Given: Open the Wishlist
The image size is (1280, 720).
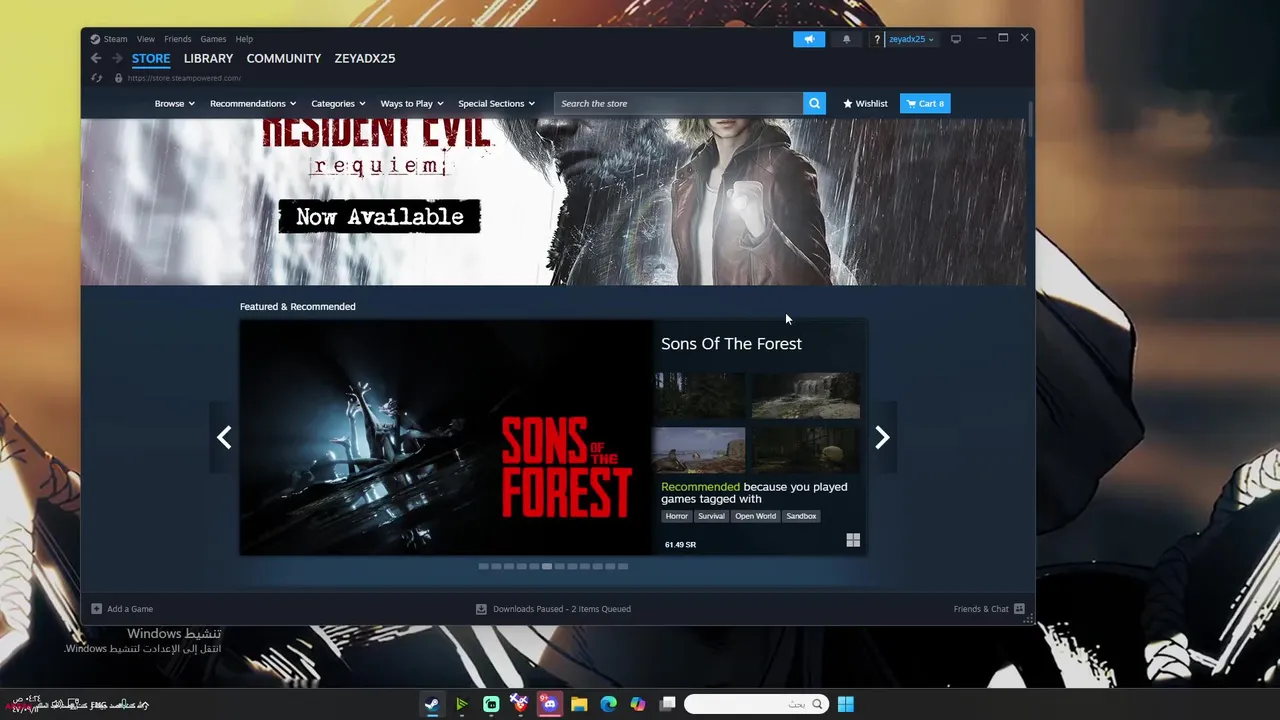Looking at the screenshot, I should (x=865, y=103).
